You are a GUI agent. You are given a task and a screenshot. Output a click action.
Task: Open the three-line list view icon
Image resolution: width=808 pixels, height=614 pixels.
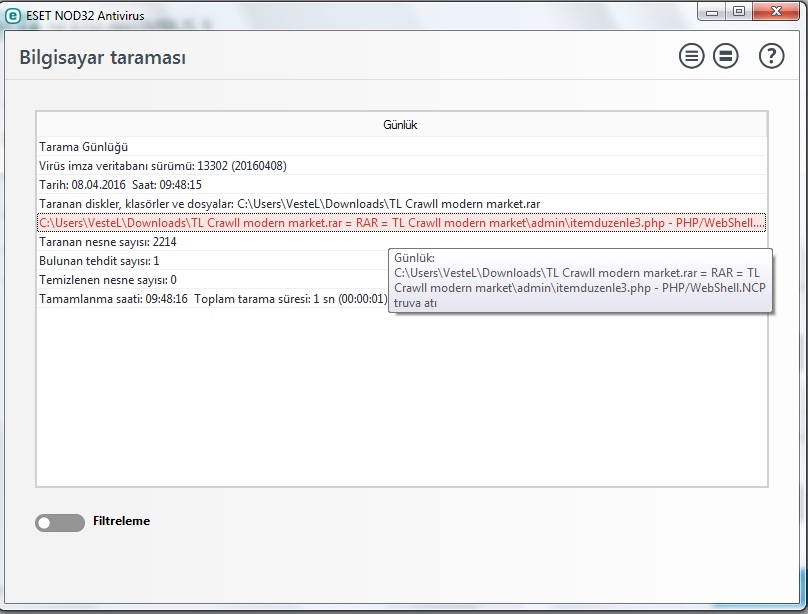tap(691, 56)
